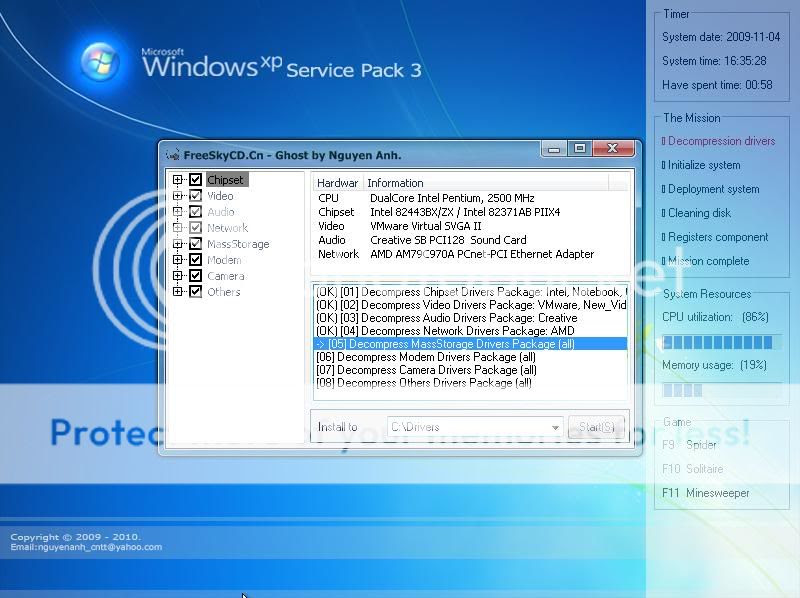800x598 pixels.
Task: Uncheck the Modem checkbox
Action: tap(195, 260)
